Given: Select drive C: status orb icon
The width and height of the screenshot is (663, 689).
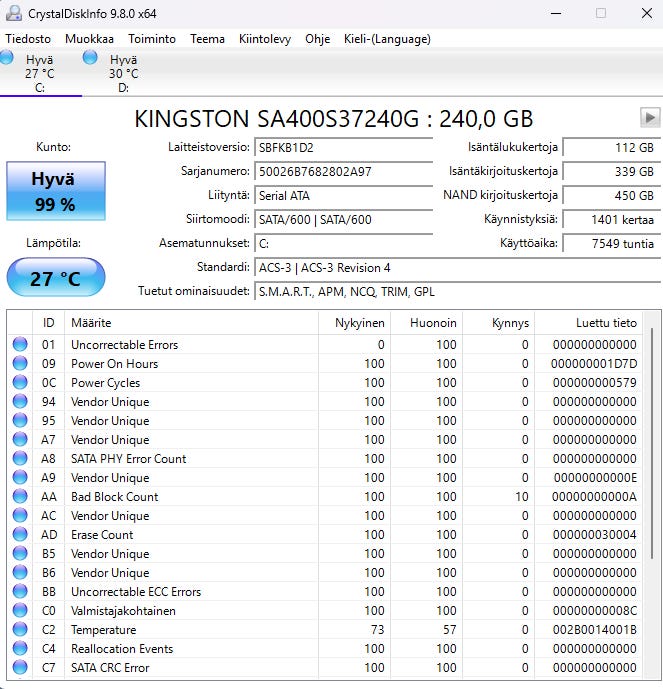Looking at the screenshot, I should [8, 59].
